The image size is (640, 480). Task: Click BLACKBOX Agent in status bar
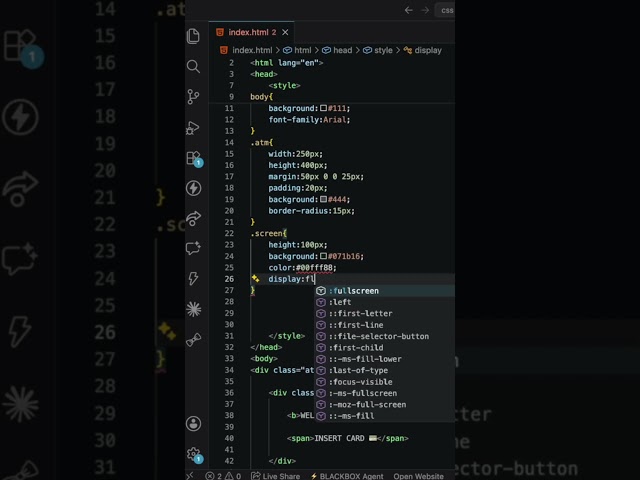[347, 476]
